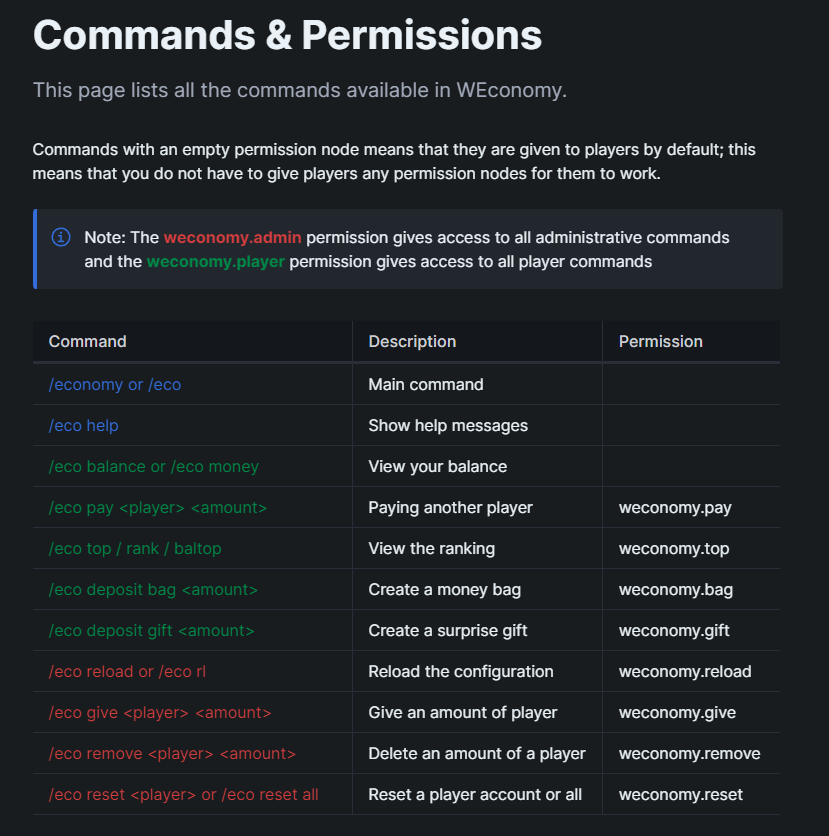This screenshot has height=836, width=829.
Task: Click the Description column header
Action: tap(412, 341)
